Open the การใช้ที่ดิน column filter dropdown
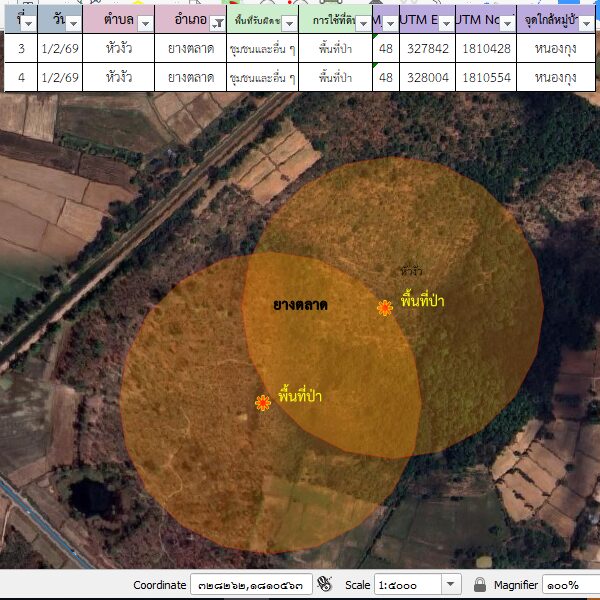The width and height of the screenshot is (600, 600). tap(362, 22)
